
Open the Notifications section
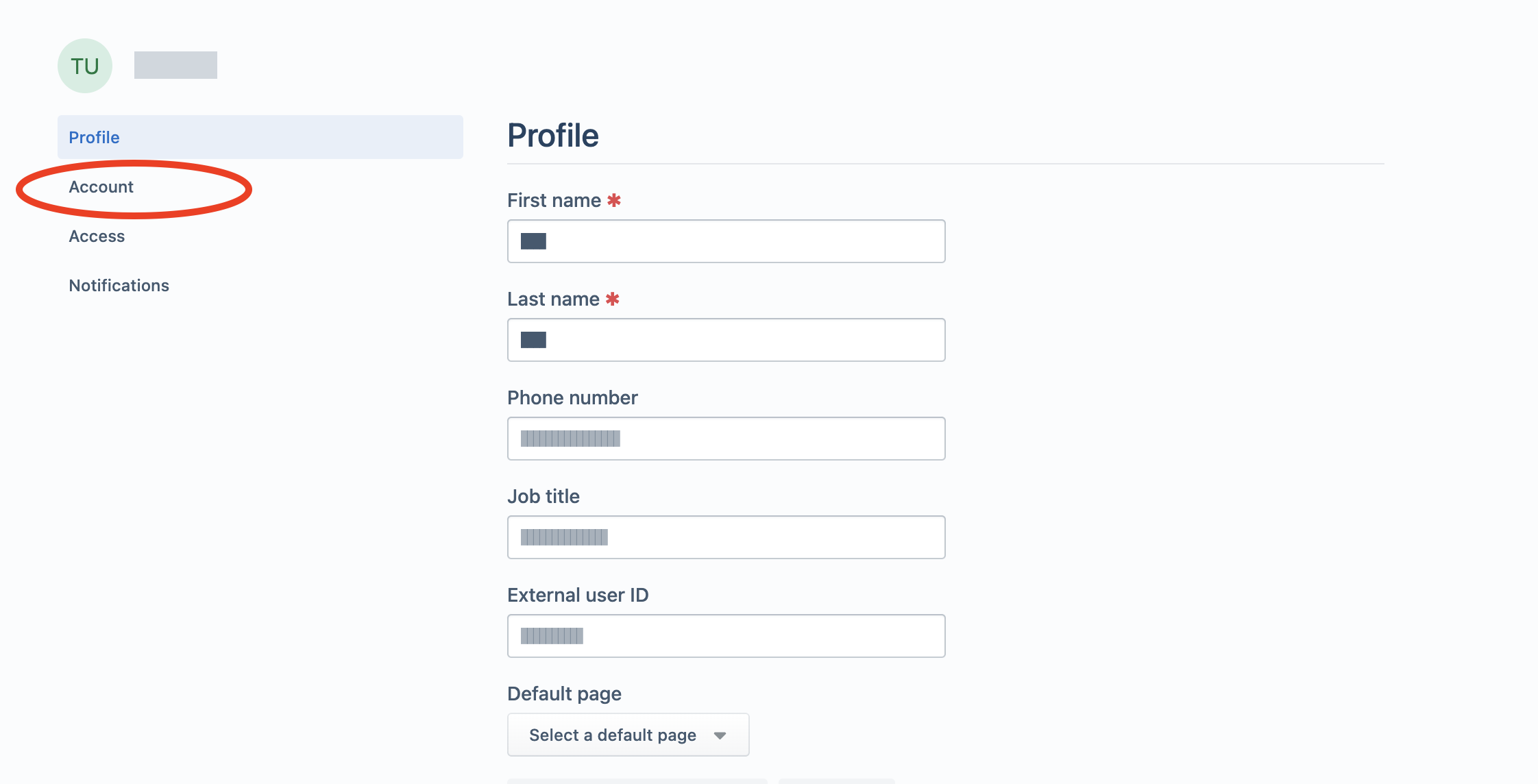click(x=119, y=285)
